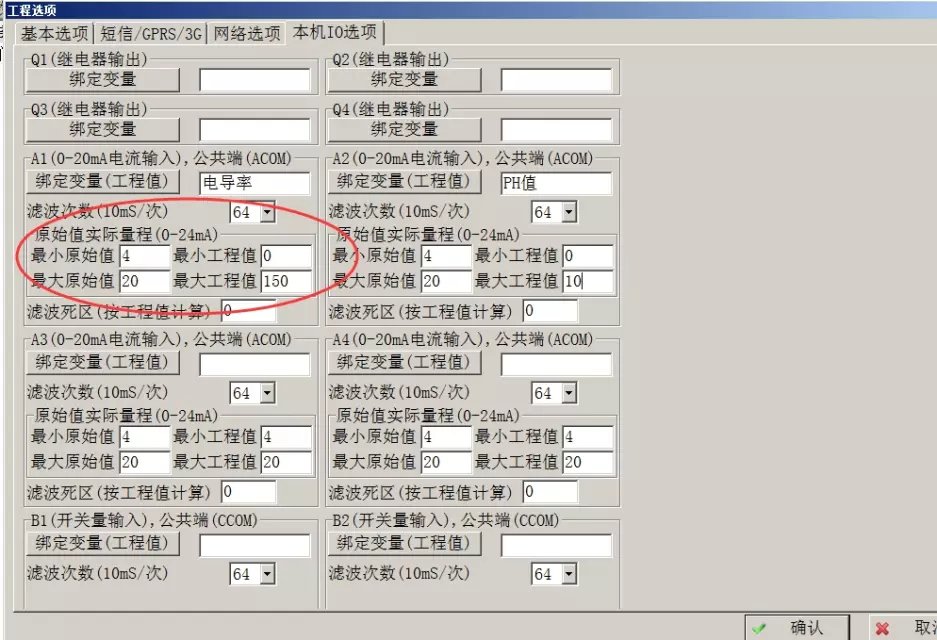
Task: Select the 网络选项 tab
Action: [x=246, y=33]
